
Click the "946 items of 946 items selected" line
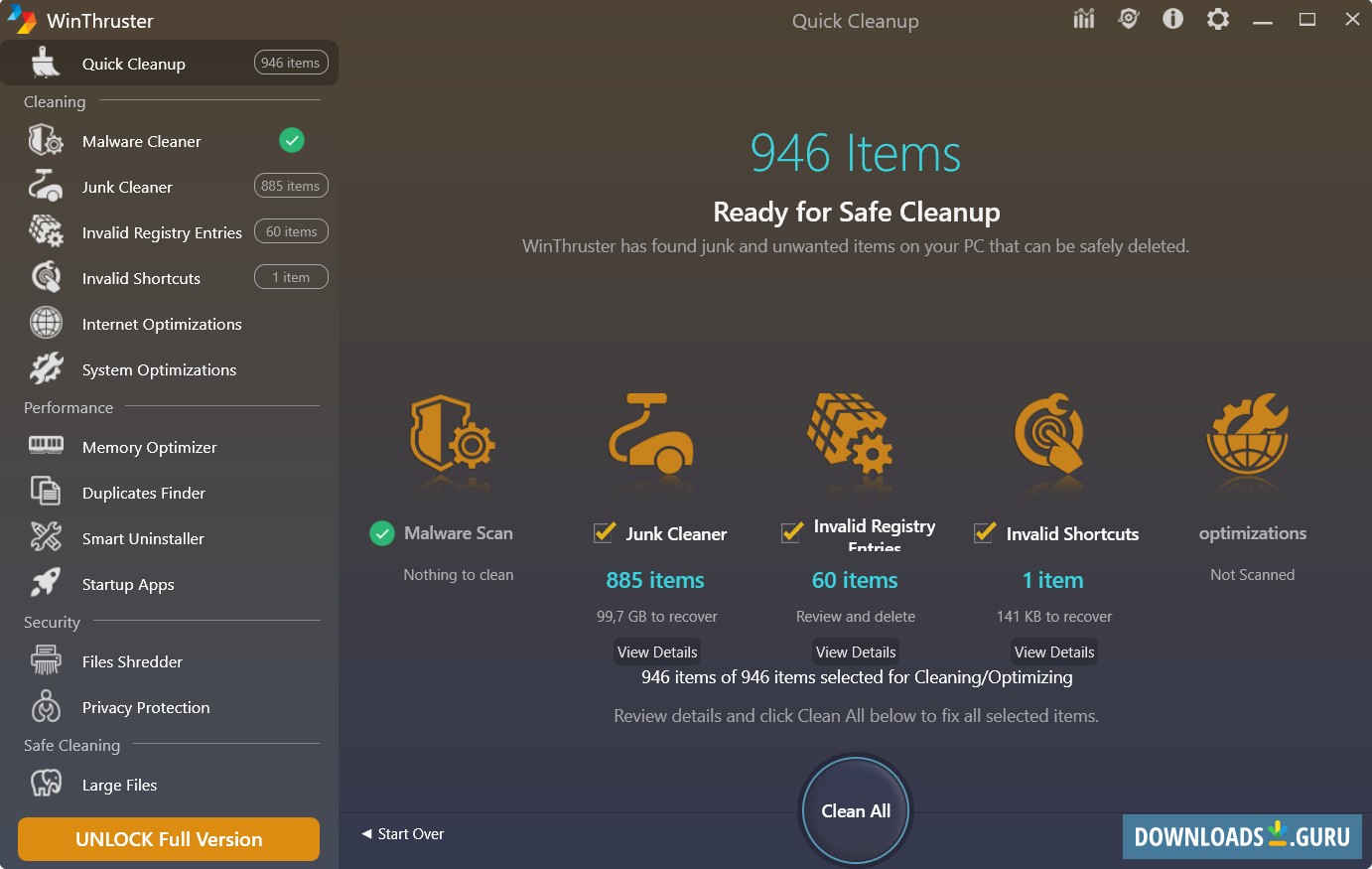tap(857, 677)
